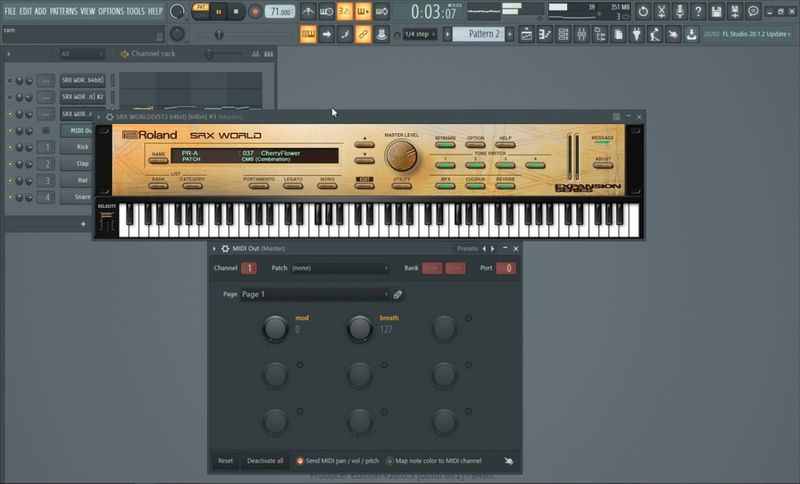Open the FILE menu
800x484 pixels.
coord(10,11)
